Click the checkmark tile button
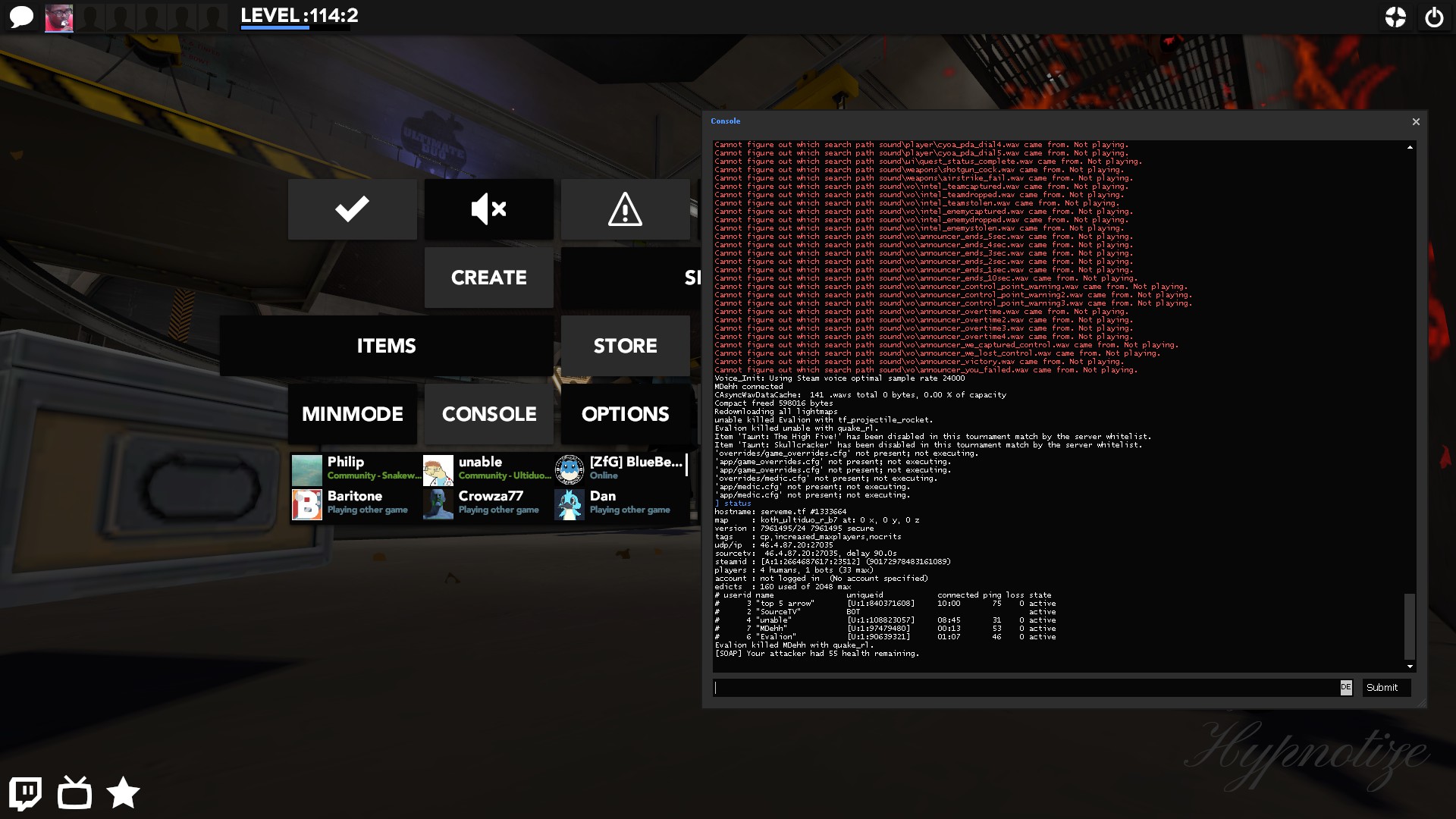The width and height of the screenshot is (1456, 819). pyautogui.click(x=352, y=209)
